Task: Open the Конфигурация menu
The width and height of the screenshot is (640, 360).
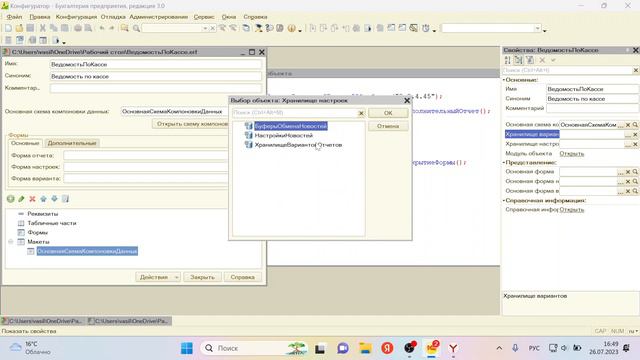Action: pyautogui.click(x=76, y=17)
